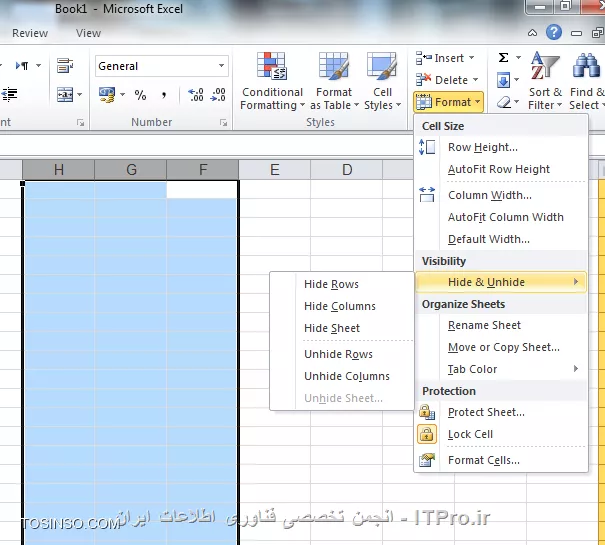Click Unhide Rows in submenu

point(342,354)
